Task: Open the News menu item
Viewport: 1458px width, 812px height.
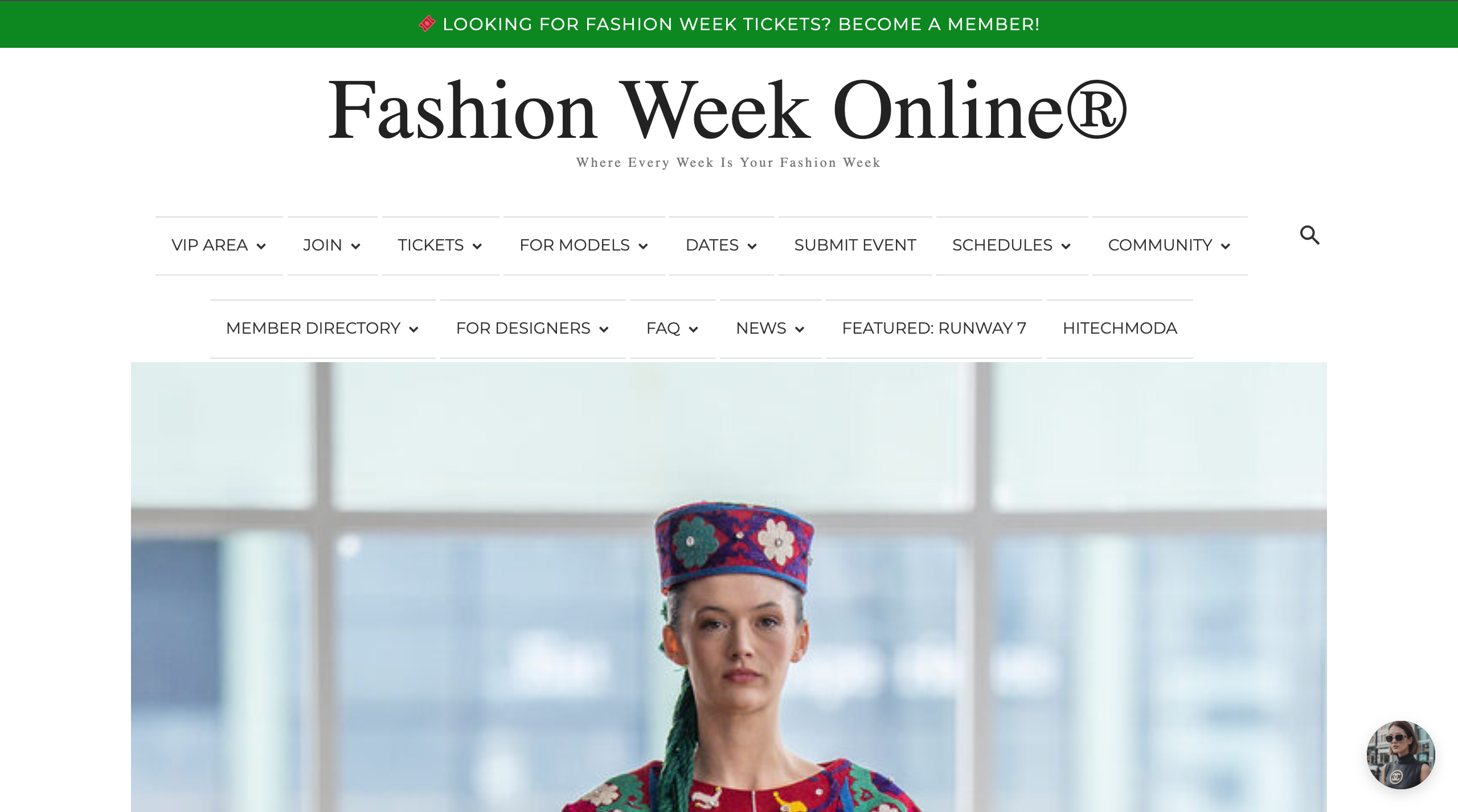Action: (770, 329)
